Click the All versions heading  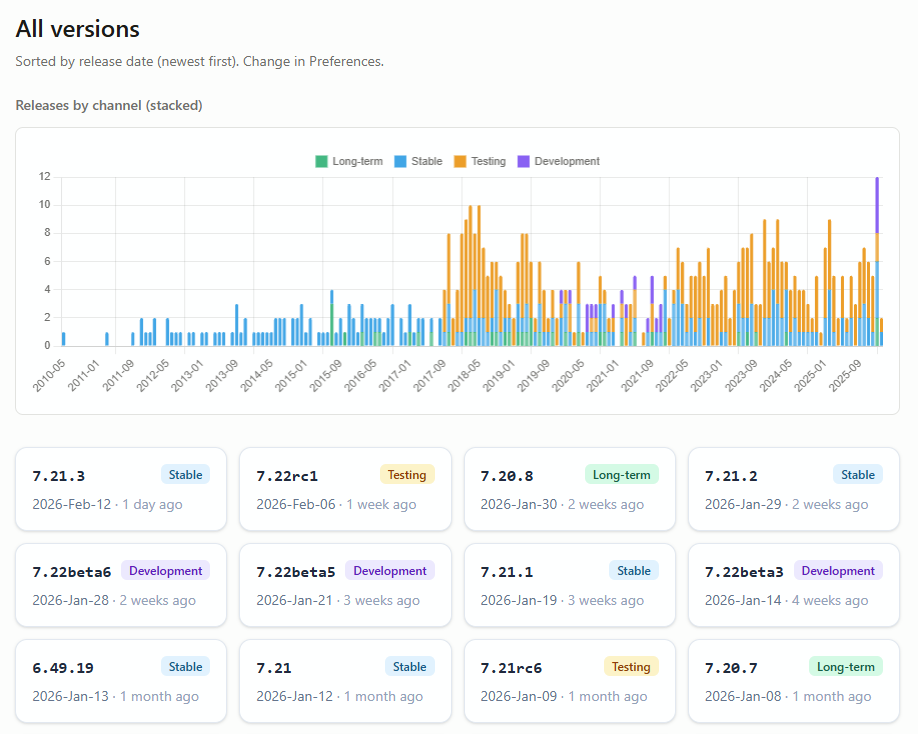pos(77,29)
